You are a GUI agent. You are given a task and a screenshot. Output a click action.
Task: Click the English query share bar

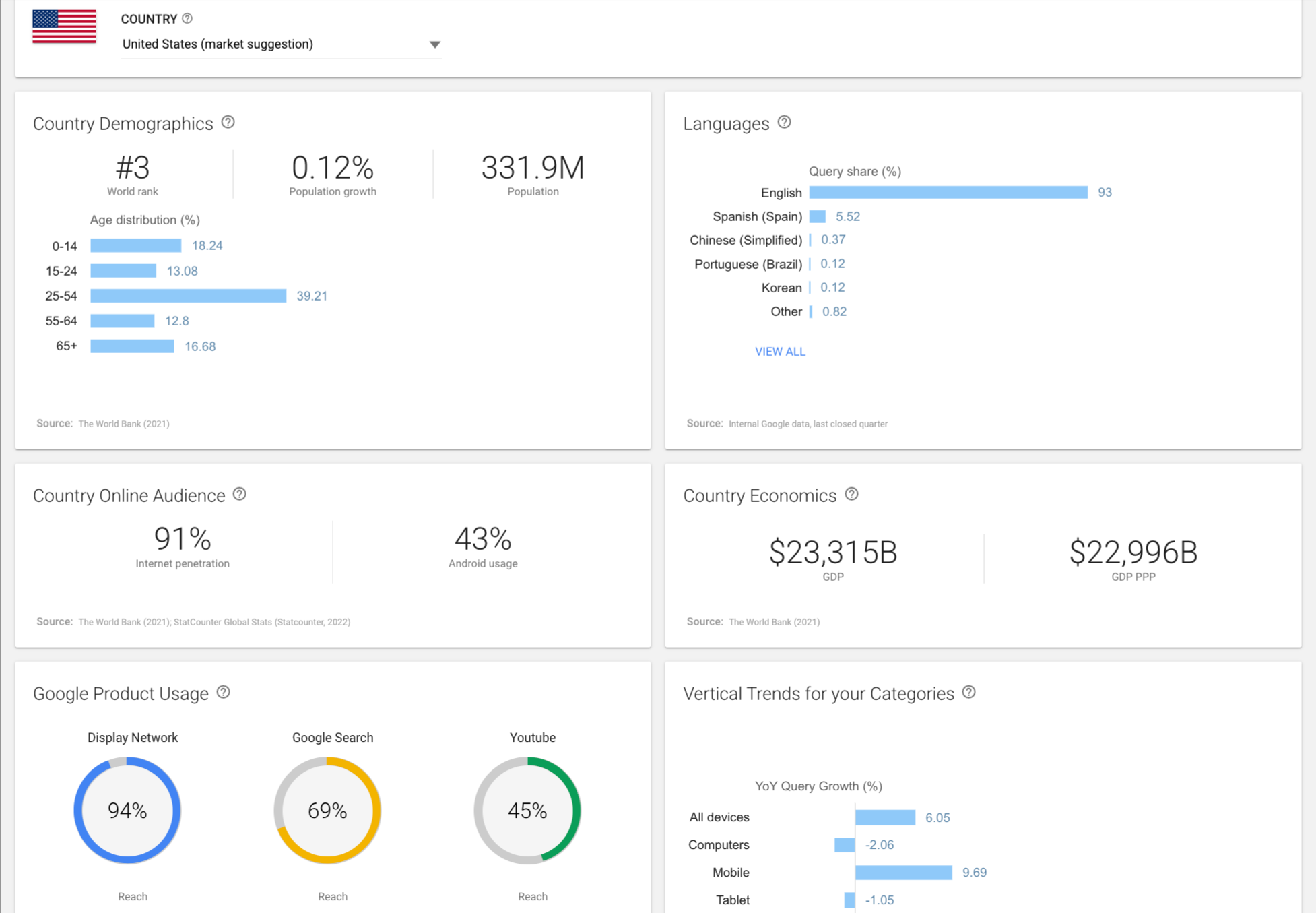[948, 193]
